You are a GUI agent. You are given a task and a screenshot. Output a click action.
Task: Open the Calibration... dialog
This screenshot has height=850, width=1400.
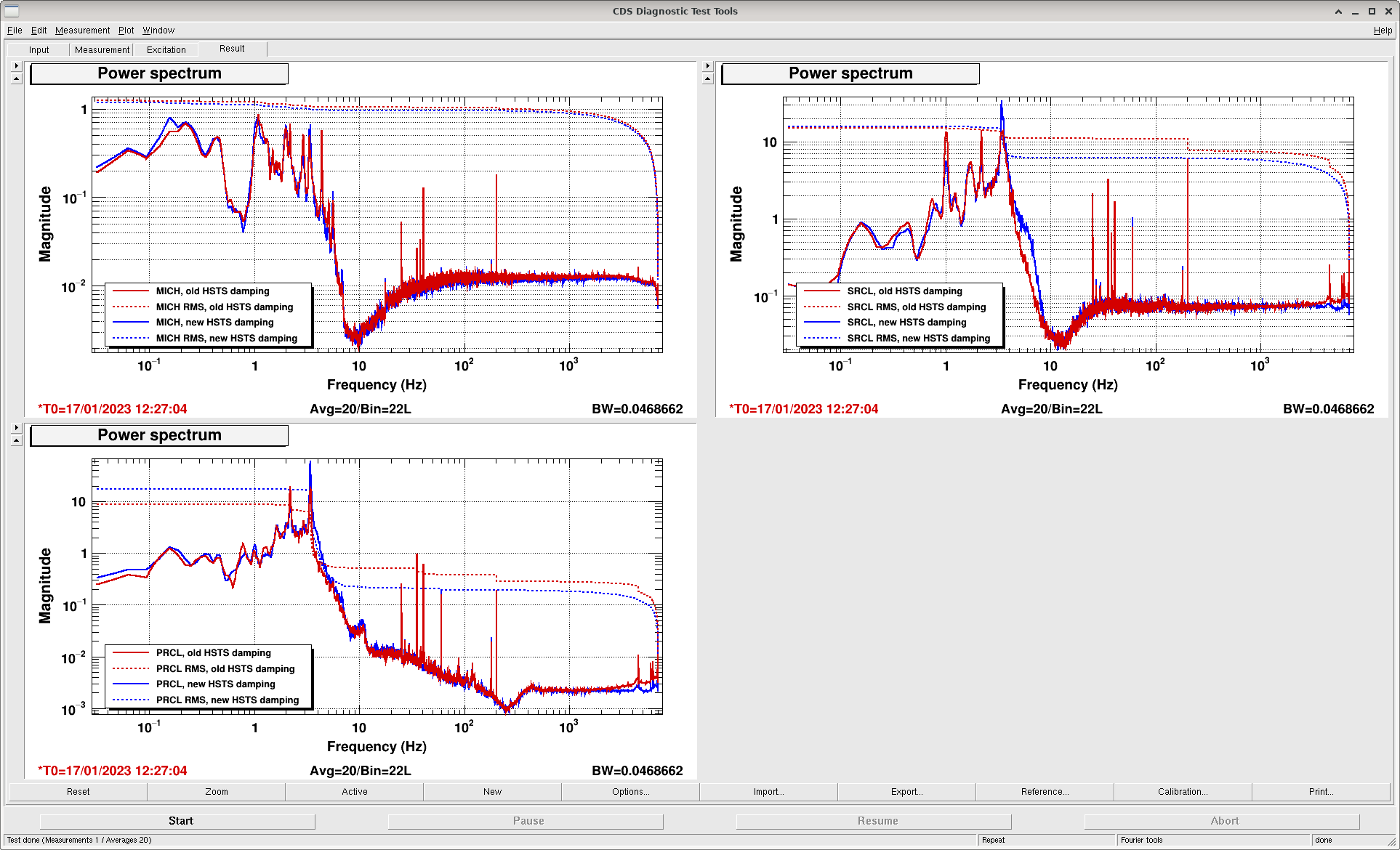(1183, 792)
